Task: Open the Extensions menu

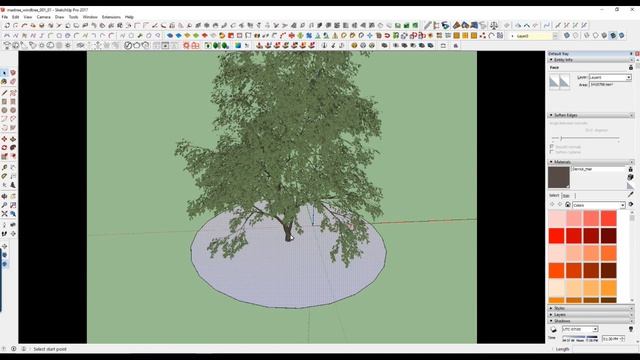Action: click(111, 17)
